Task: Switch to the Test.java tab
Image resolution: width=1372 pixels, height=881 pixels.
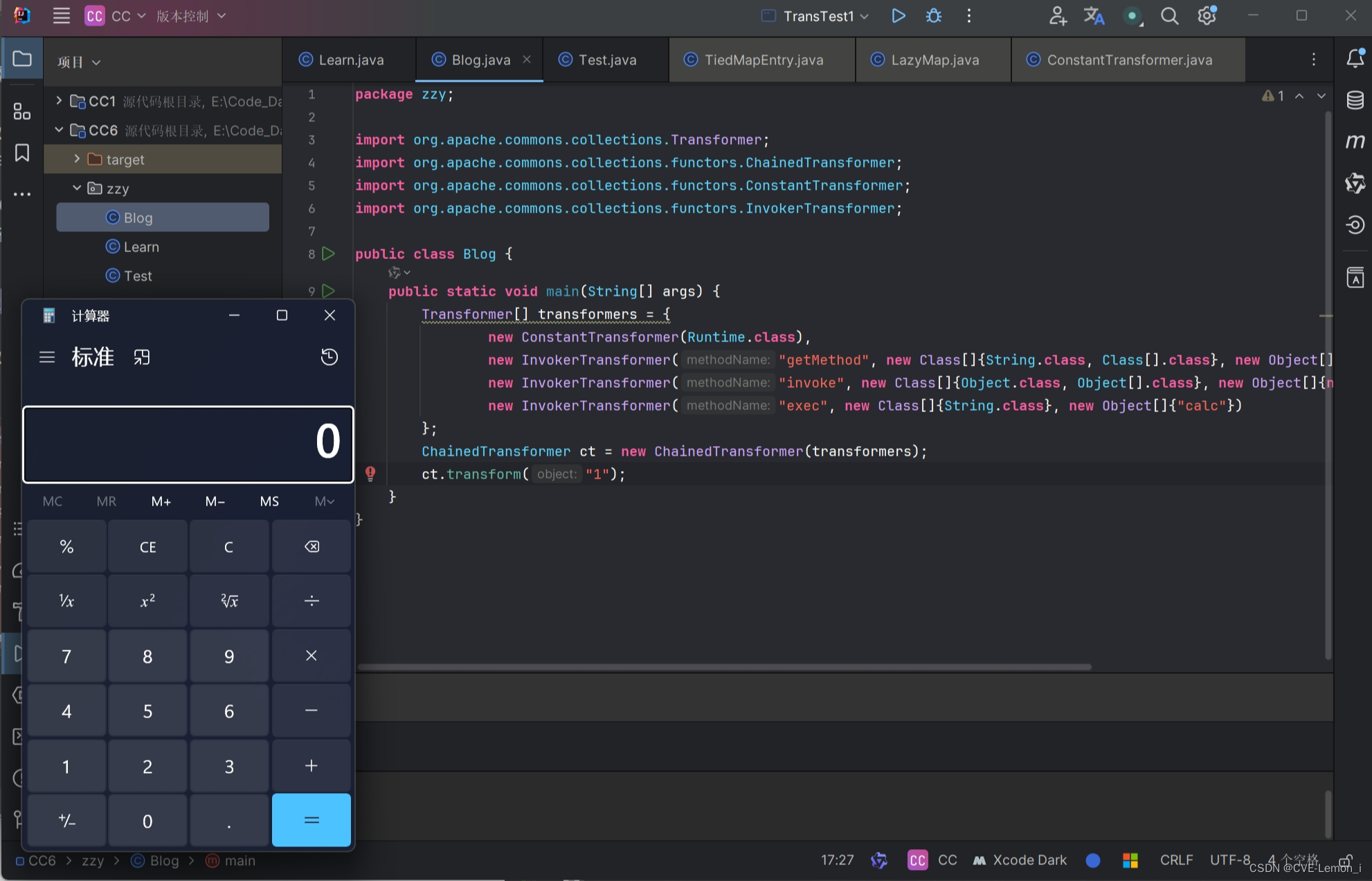Action: (x=607, y=59)
